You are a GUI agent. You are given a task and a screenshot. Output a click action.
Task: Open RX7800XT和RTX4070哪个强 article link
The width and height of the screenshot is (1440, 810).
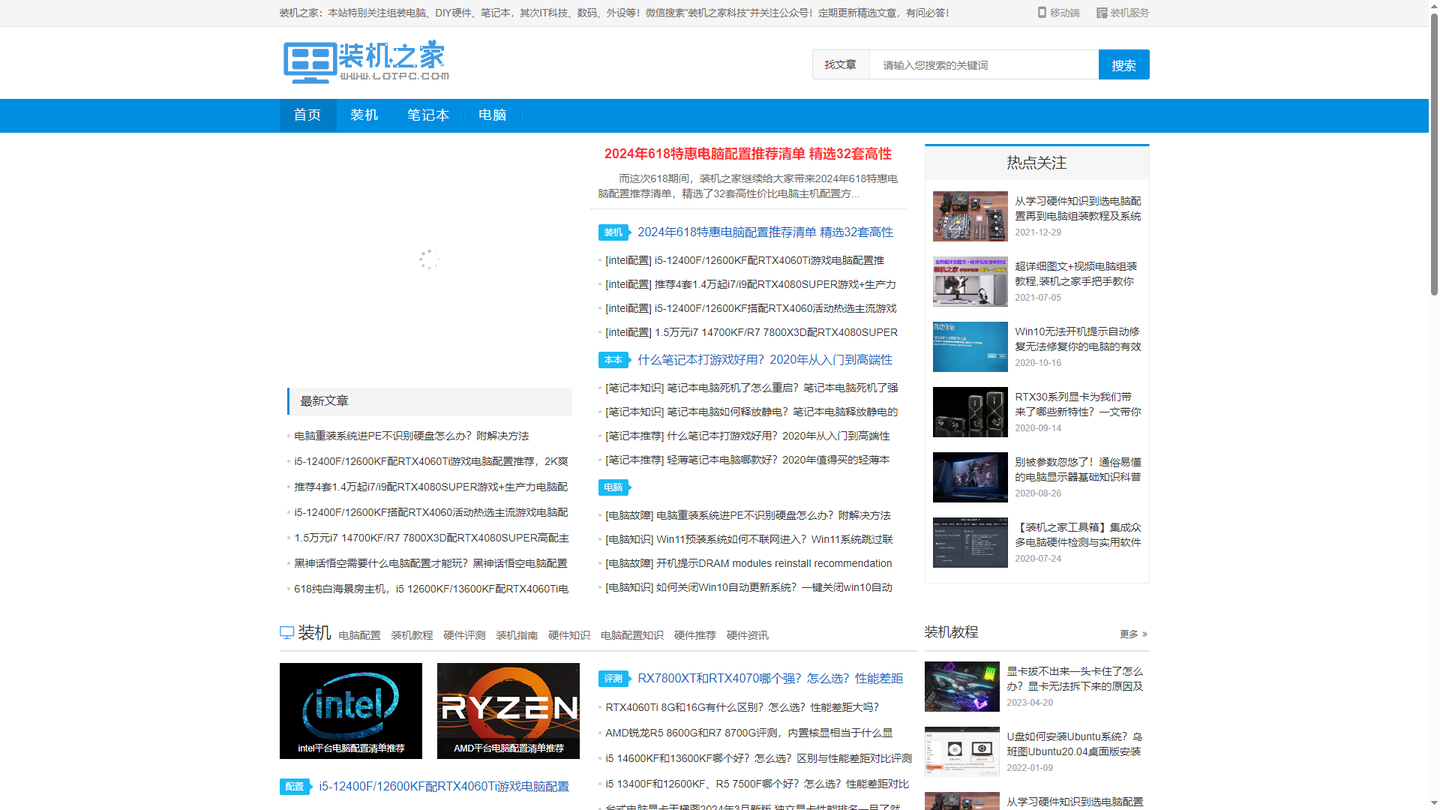click(771, 679)
